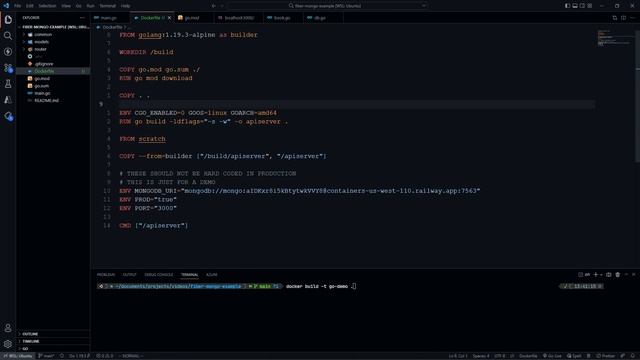This screenshot has width=640, height=360.
Task: Open the File menu
Action: tap(18, 6)
